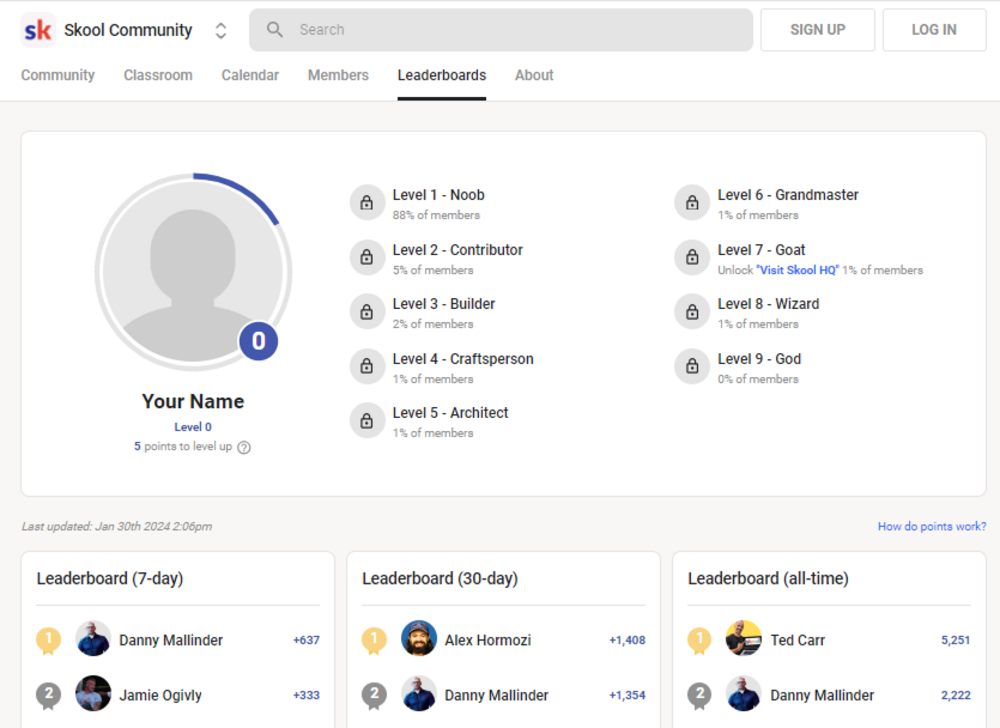Viewport: 1000px width, 728px height.
Task: Open the About tab
Action: (534, 75)
